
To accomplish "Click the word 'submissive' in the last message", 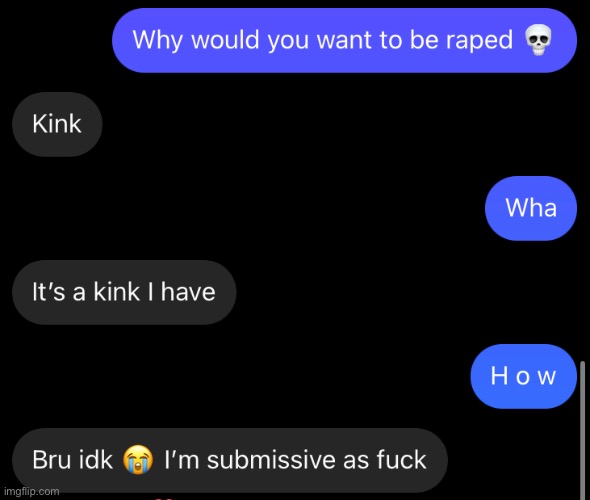I will (271, 460).
